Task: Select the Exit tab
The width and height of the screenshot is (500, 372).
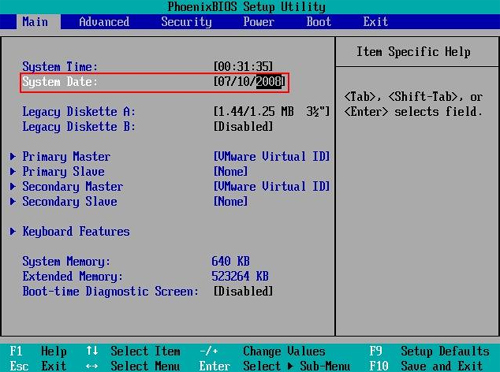Action: click(x=375, y=22)
